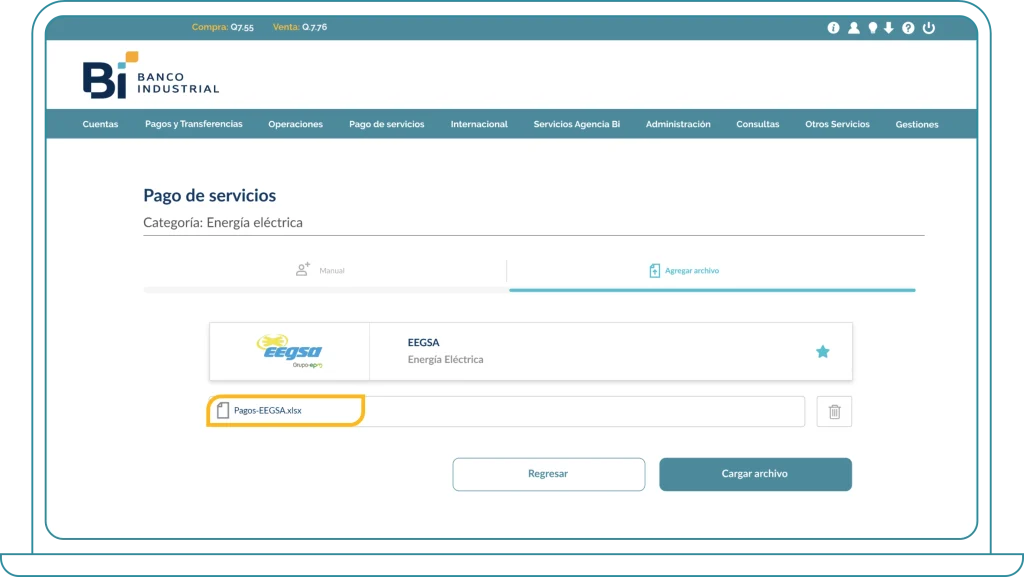Expand the Pago de servicios menu
Screen dimensions: 1024x577
386,124
